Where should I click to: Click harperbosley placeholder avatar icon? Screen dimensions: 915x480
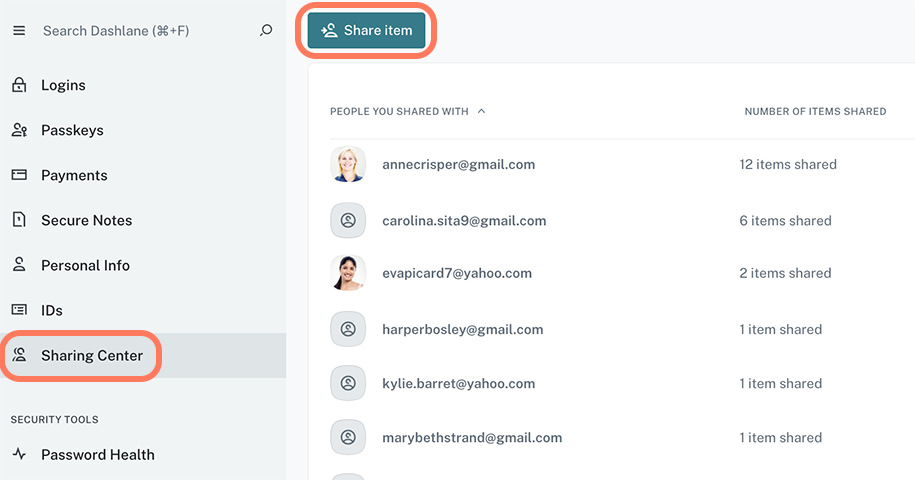click(x=348, y=330)
